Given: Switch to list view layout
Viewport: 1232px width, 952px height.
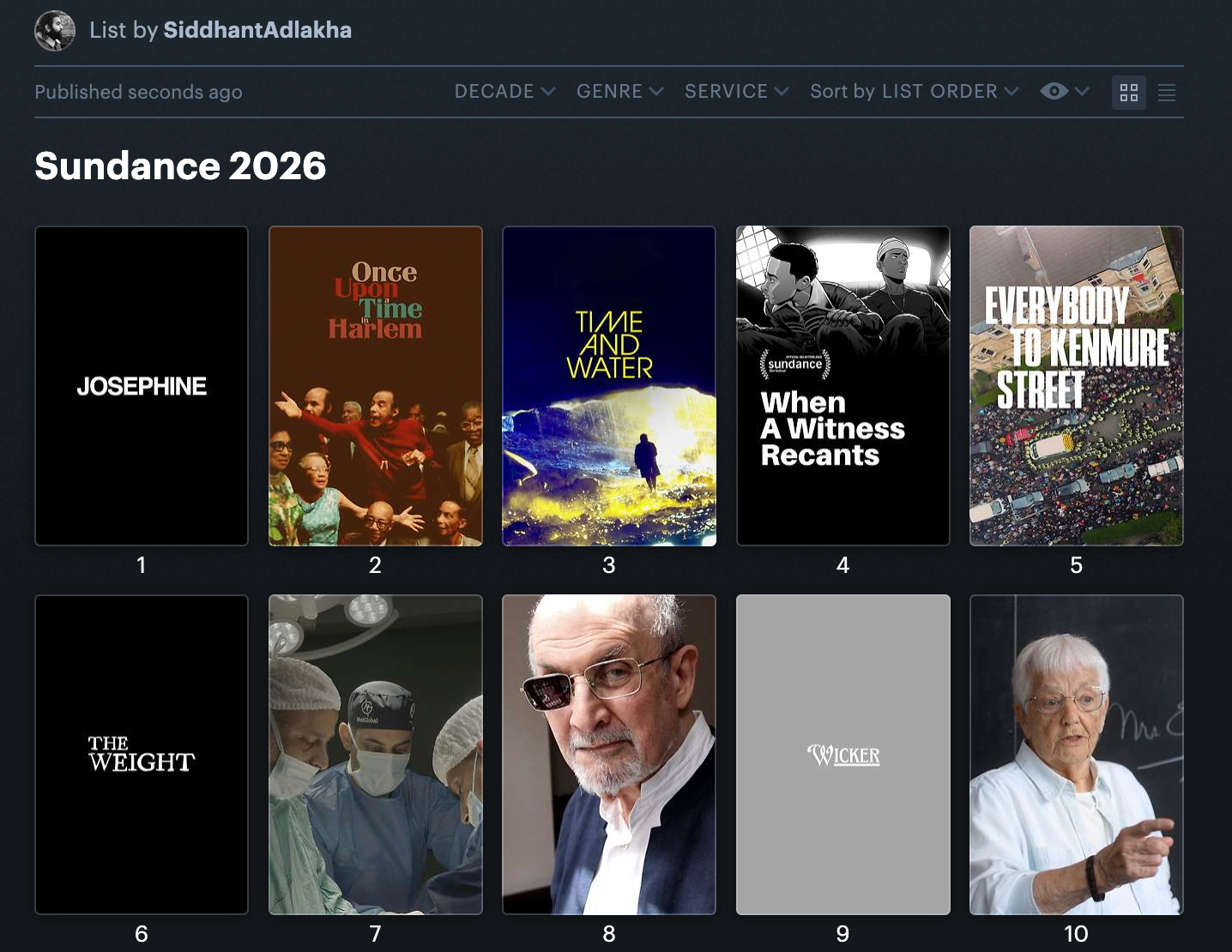Looking at the screenshot, I should click(1166, 93).
